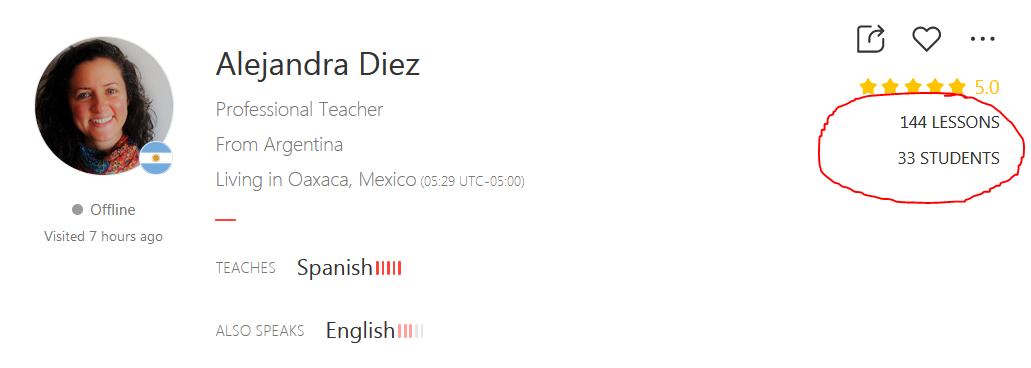
Task: Click the English language label
Action: tap(360, 331)
